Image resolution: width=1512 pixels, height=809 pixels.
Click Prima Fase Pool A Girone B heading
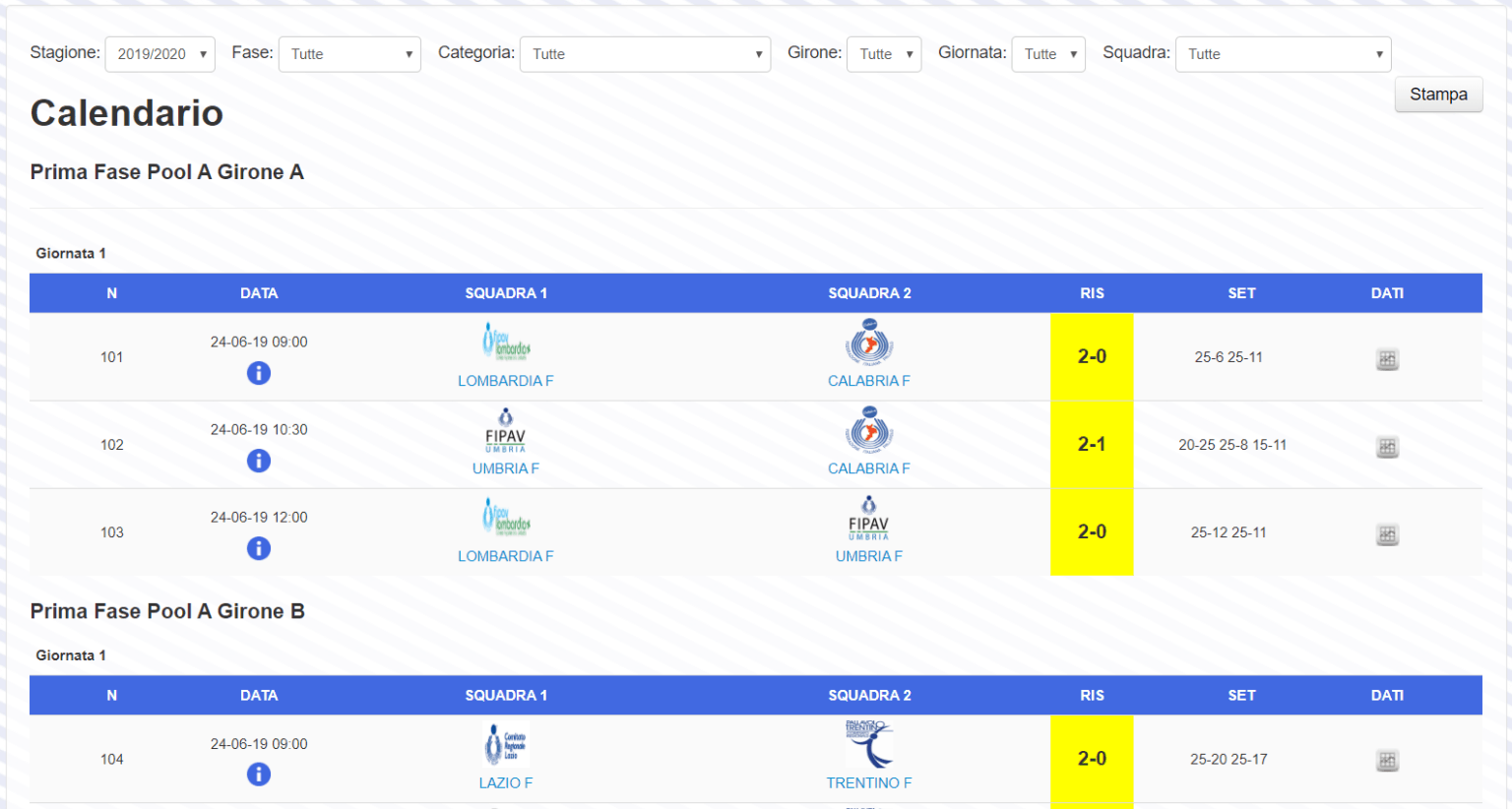pyautogui.click(x=167, y=611)
